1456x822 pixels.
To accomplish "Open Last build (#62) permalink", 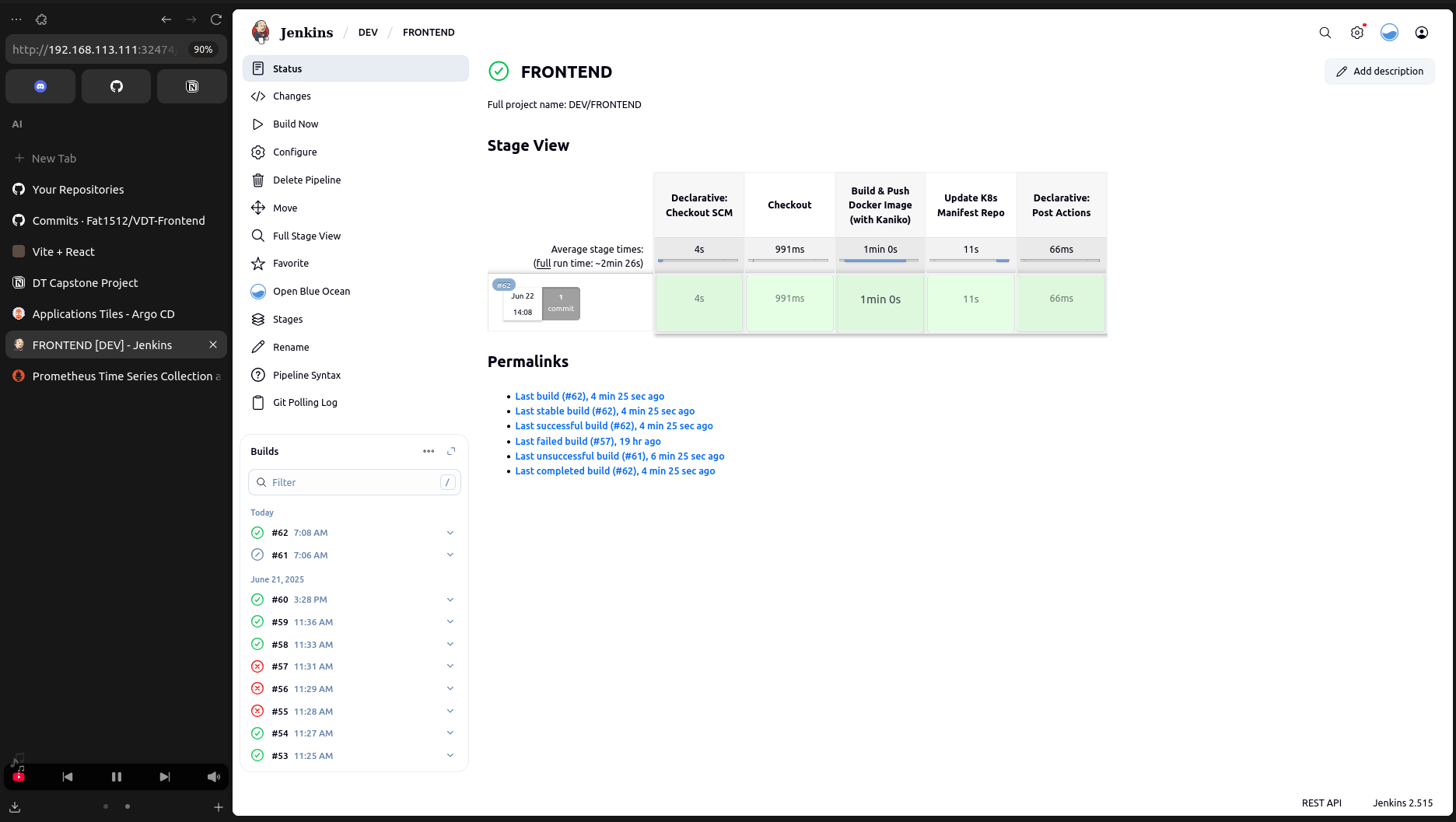I will (590, 397).
